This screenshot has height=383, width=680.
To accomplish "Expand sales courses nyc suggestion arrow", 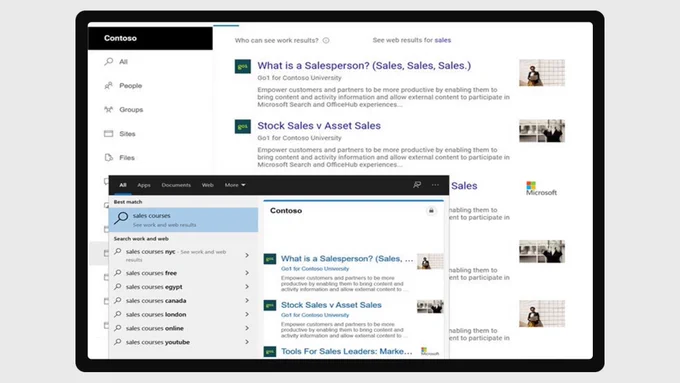I will 247,255.
